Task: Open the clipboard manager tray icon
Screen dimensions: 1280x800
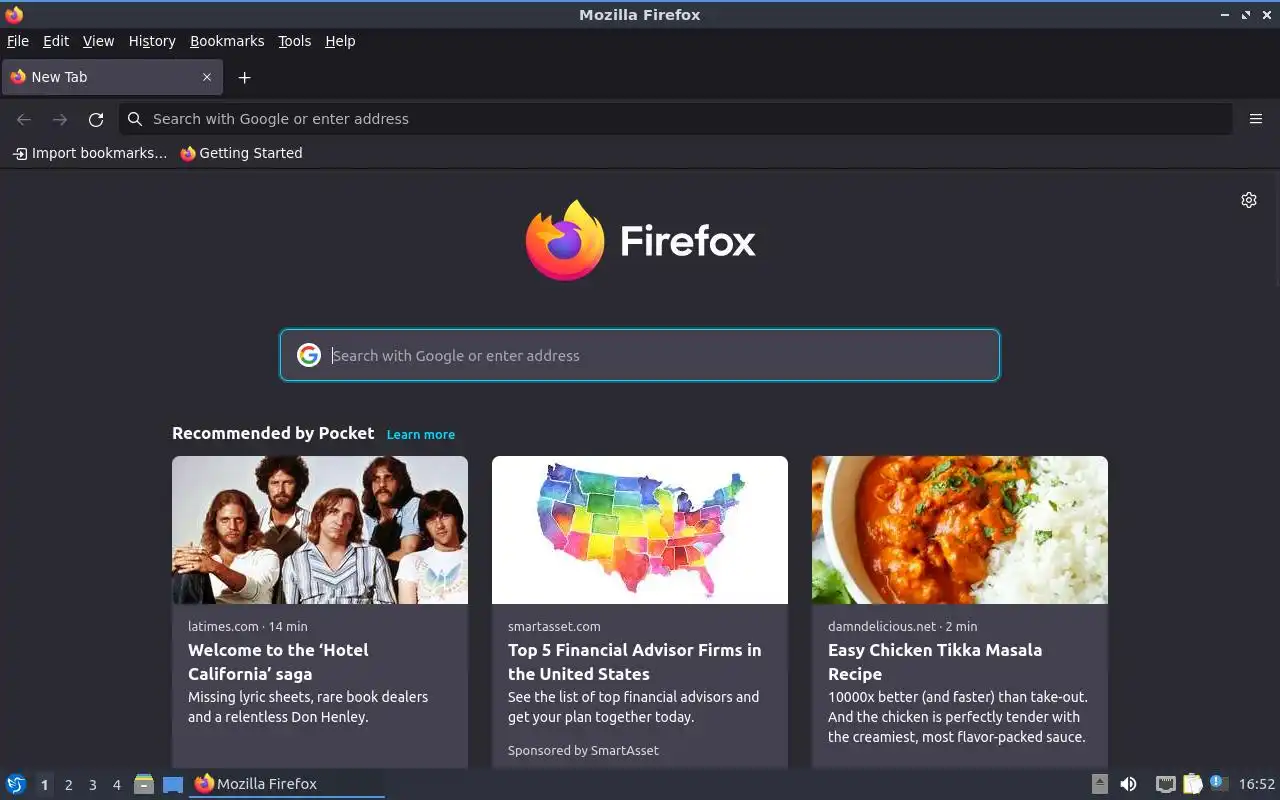Action: (x=1192, y=784)
